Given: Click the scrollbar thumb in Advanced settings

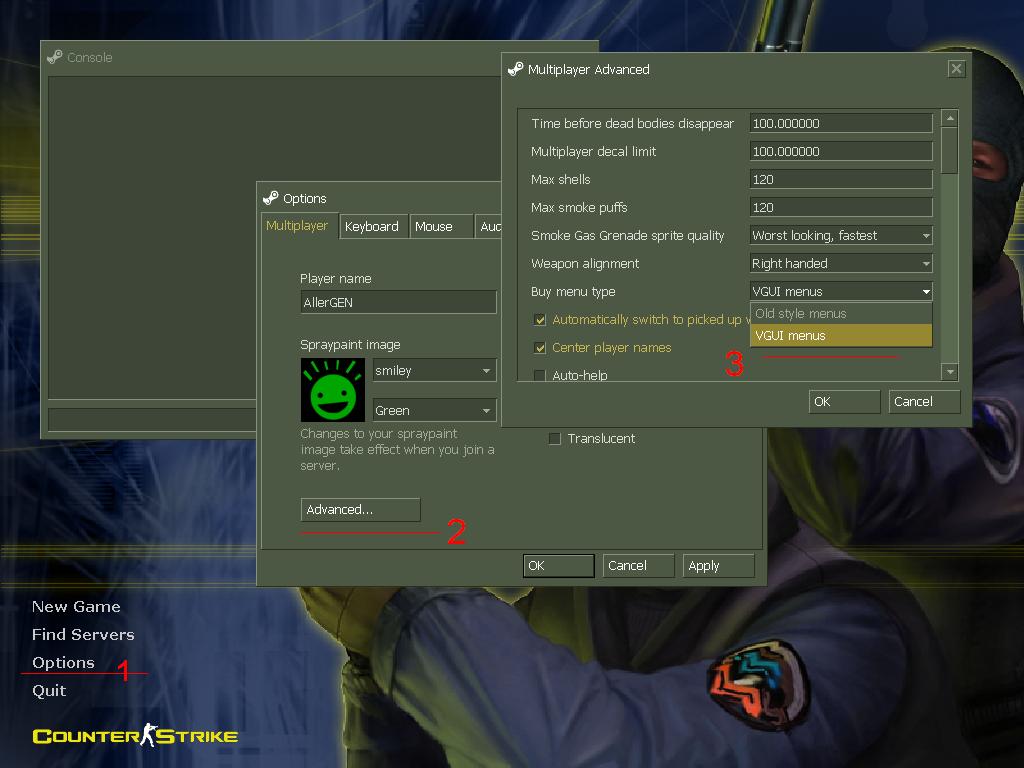Looking at the screenshot, I should coord(950,150).
